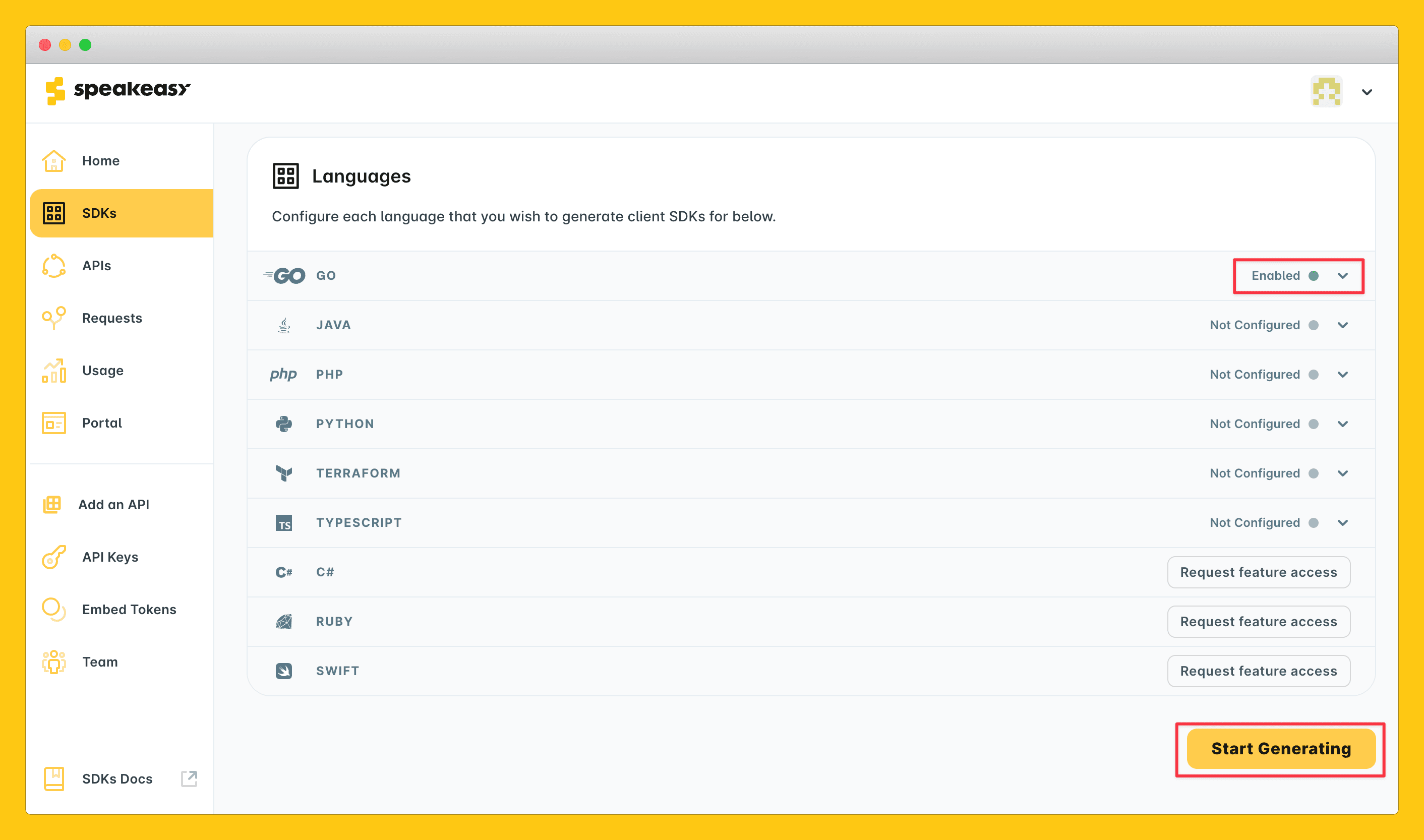Open Team page
This screenshot has height=840, width=1424.
point(122,662)
